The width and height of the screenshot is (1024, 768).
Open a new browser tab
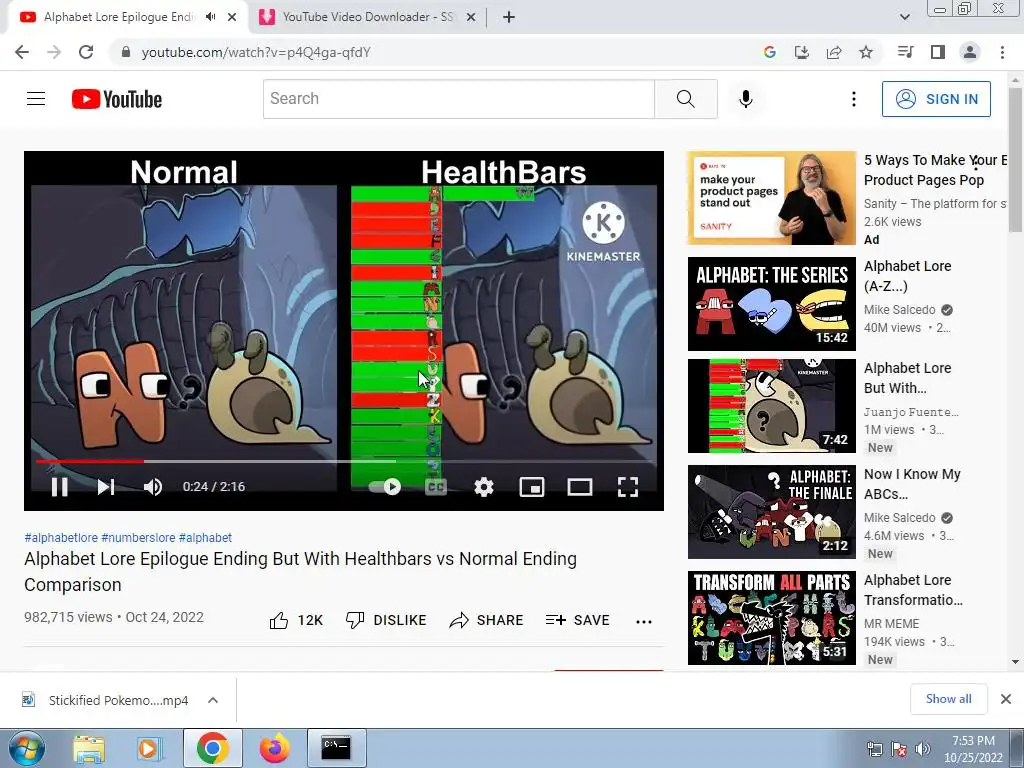coord(509,17)
